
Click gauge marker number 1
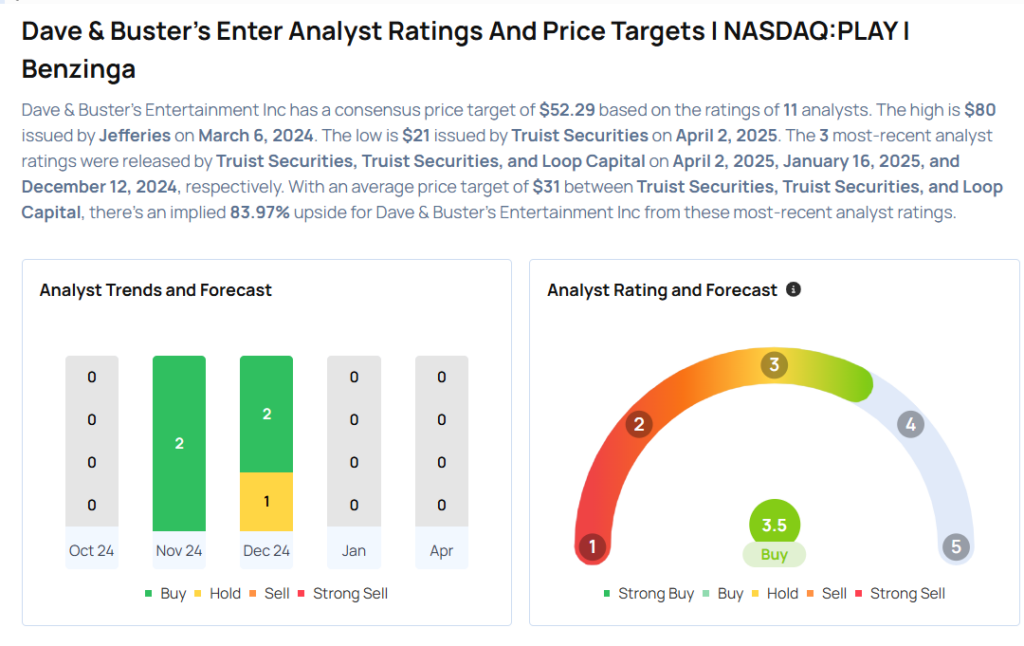coord(592,547)
